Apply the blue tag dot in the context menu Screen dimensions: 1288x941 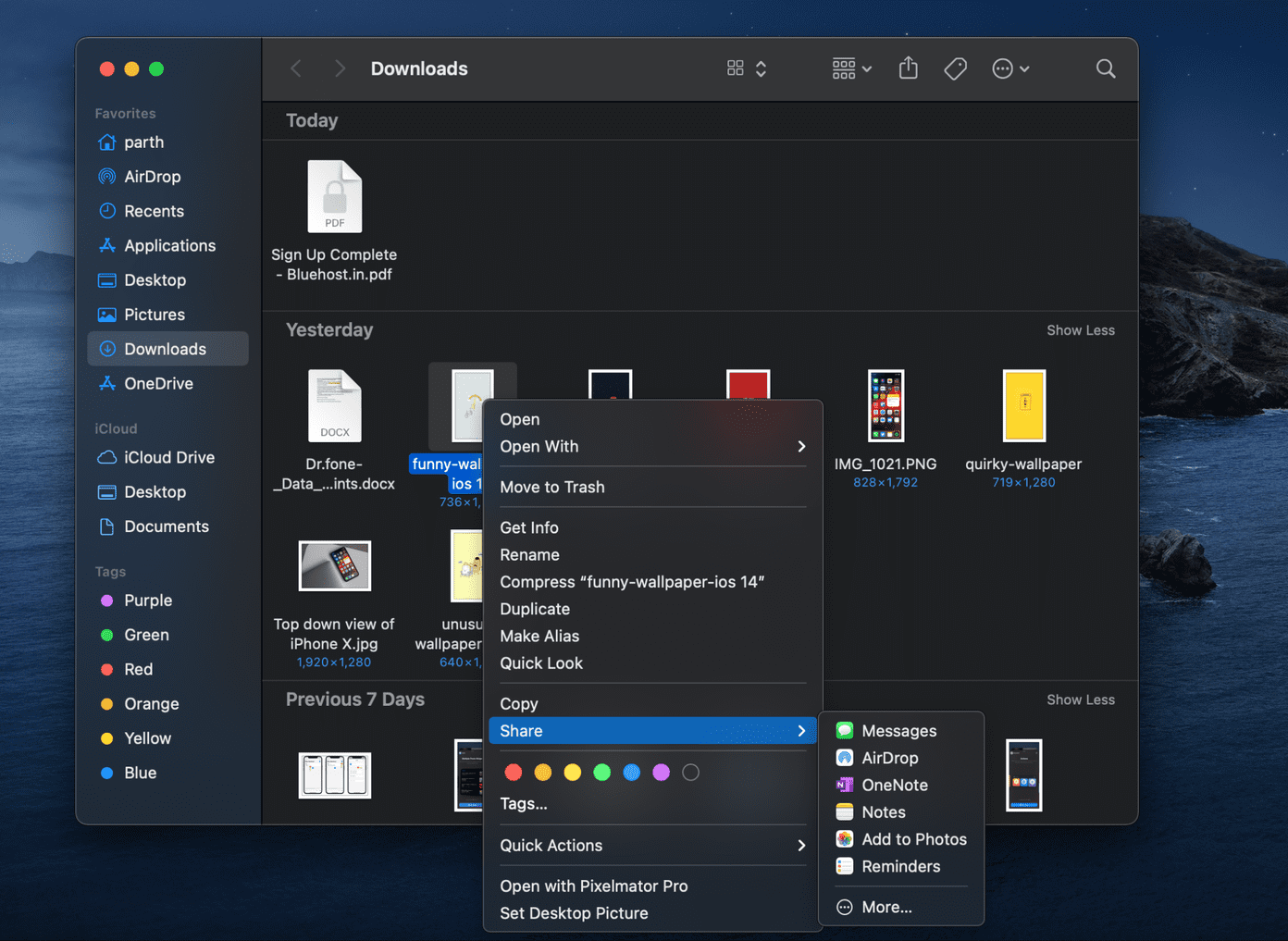tap(632, 773)
